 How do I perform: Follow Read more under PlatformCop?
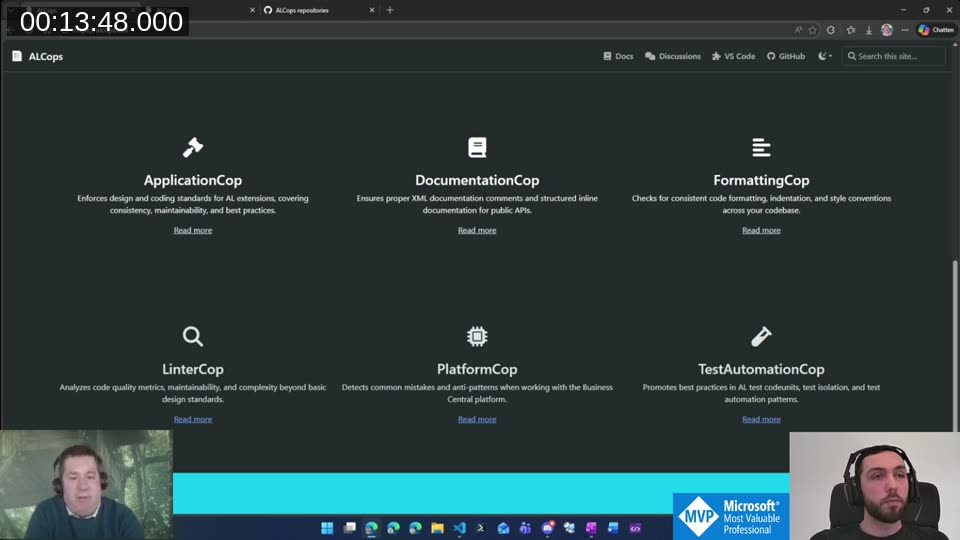(477, 419)
